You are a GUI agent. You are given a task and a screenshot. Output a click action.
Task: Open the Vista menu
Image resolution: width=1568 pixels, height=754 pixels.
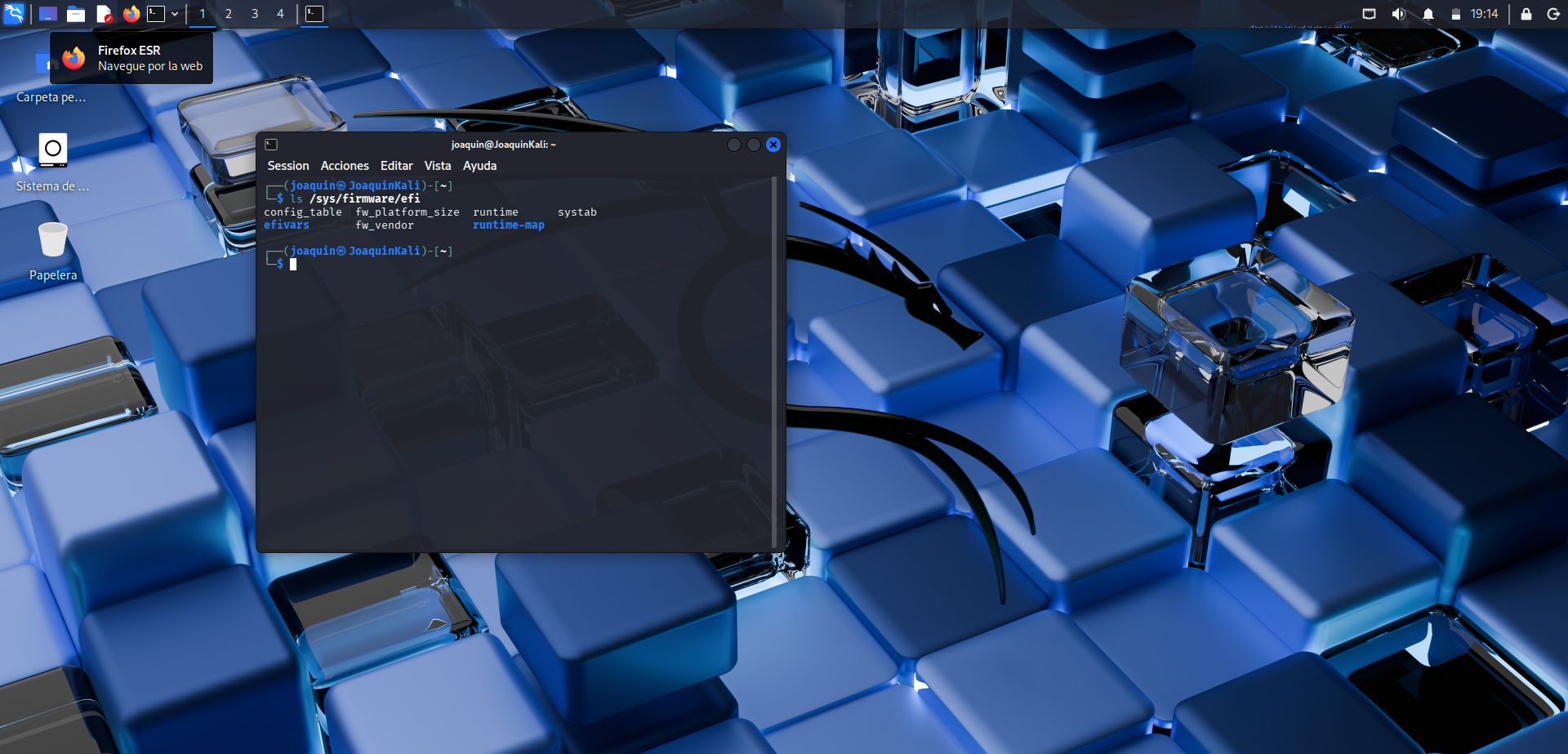point(438,166)
